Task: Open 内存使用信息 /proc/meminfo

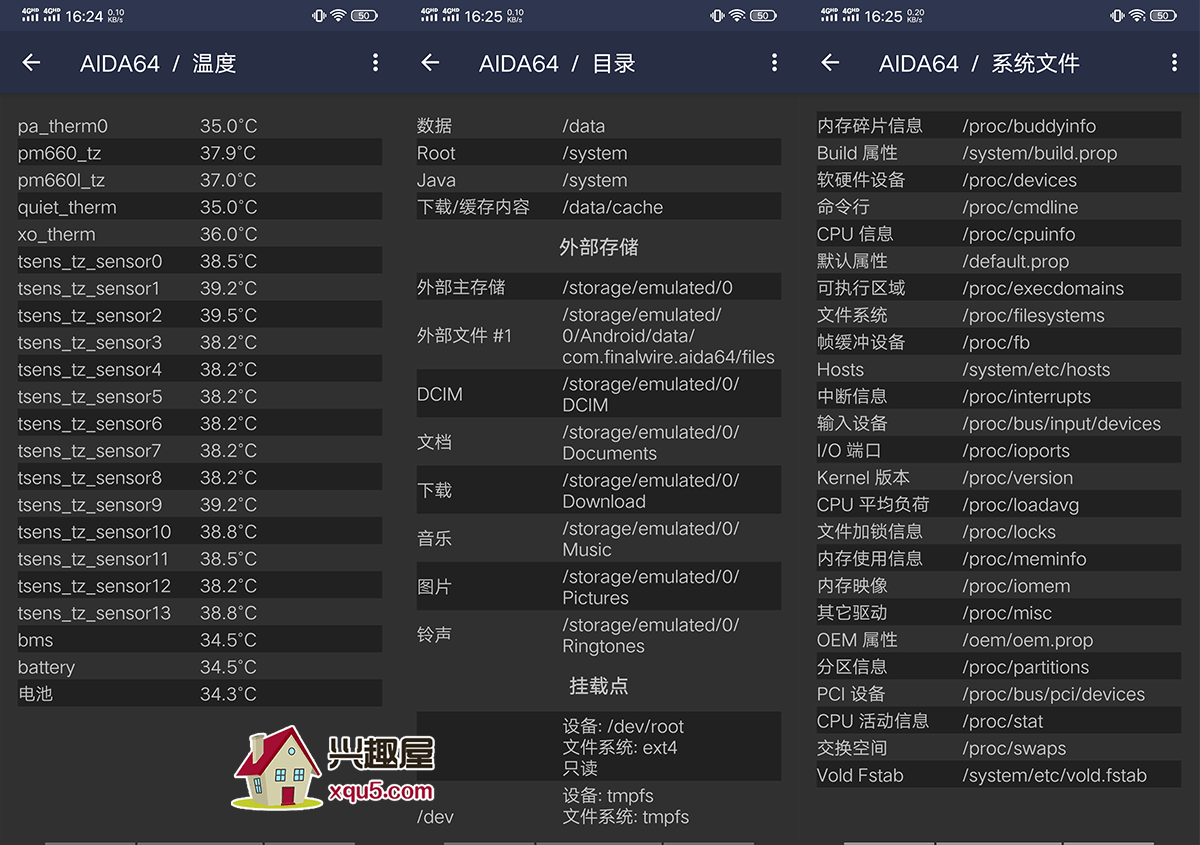Action: [x=999, y=558]
